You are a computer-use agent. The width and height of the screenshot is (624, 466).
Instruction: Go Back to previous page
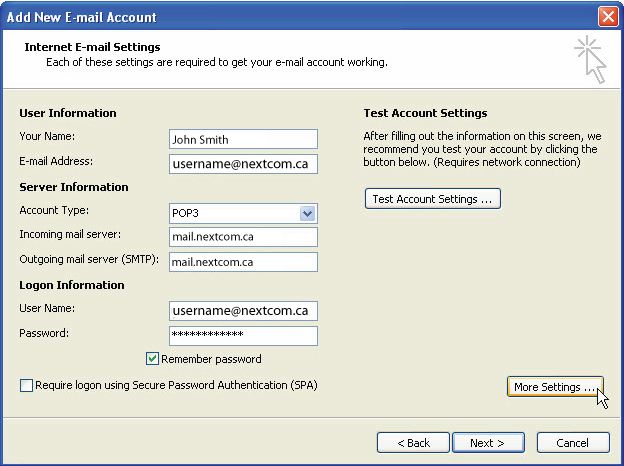coord(413,442)
